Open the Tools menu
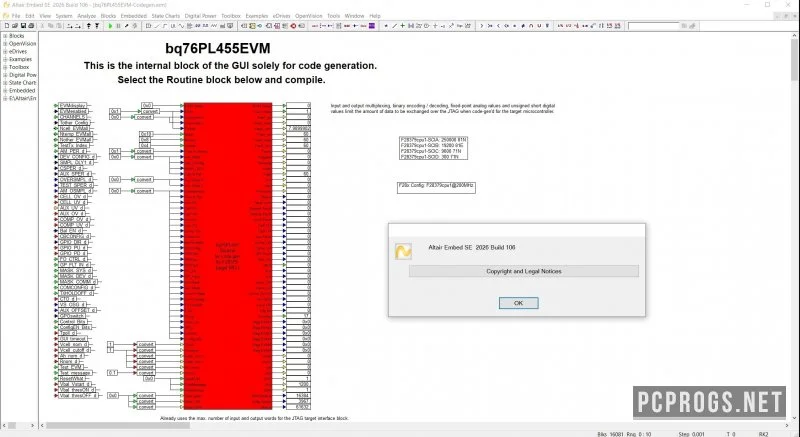This screenshot has width=800, height=437. (333, 16)
